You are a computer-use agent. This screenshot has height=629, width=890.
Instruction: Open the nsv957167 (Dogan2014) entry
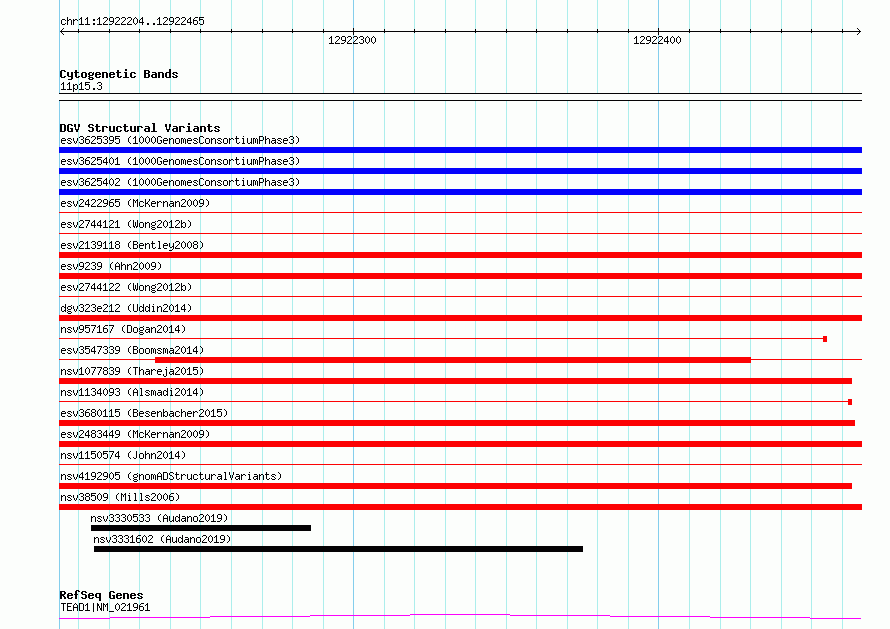tap(123, 329)
